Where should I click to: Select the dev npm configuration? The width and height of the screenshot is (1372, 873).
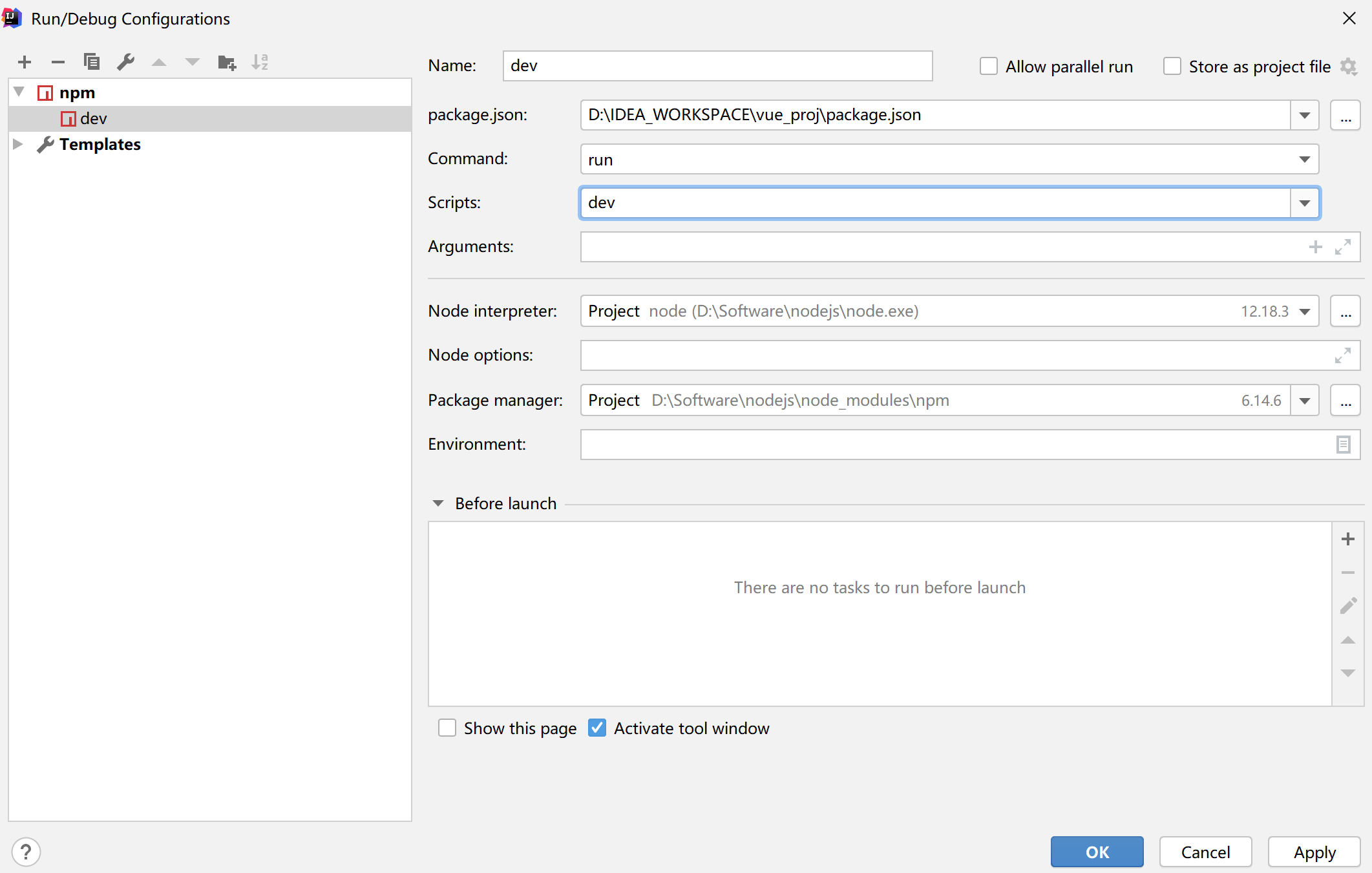(x=93, y=119)
